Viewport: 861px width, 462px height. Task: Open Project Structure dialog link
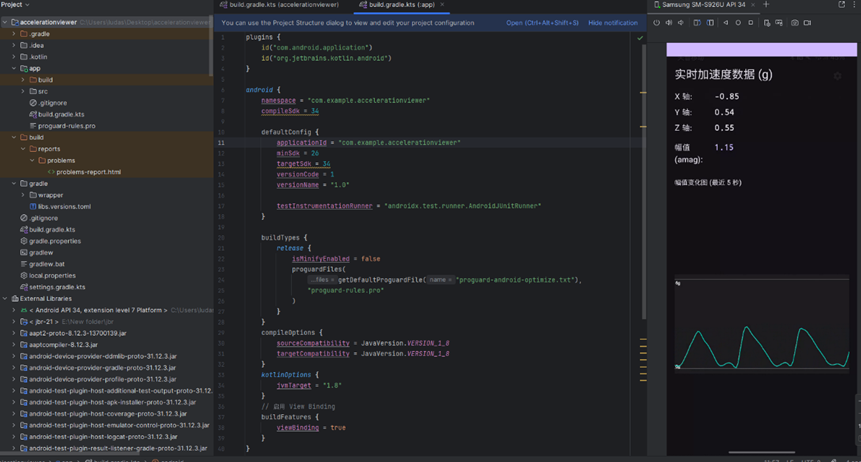tap(542, 23)
